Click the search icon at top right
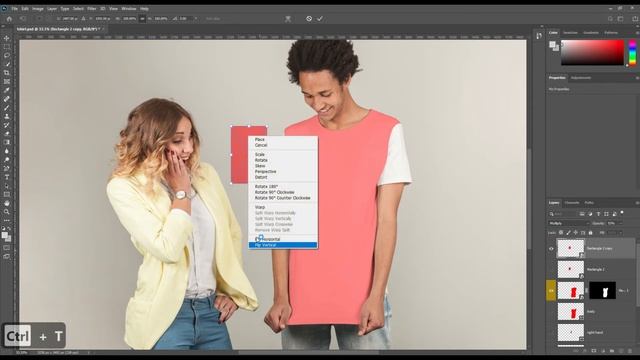Screen dimensions: 640x360 pyautogui.click(x=610, y=19)
